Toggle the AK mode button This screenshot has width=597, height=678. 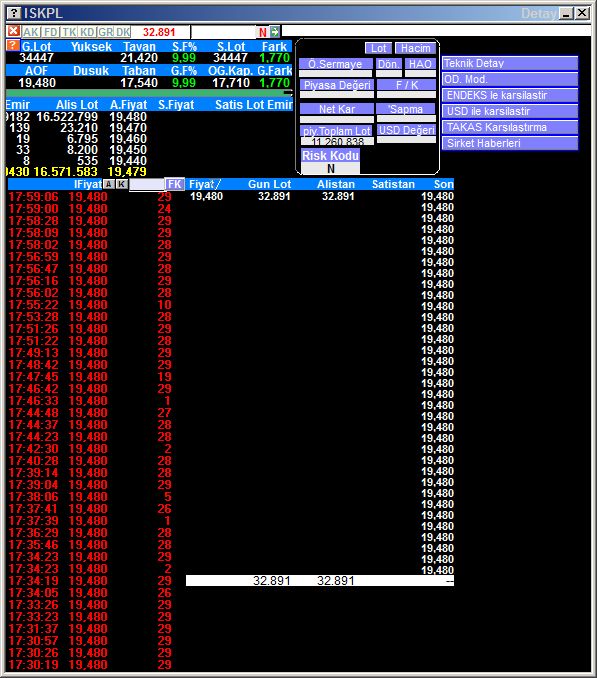click(x=31, y=32)
